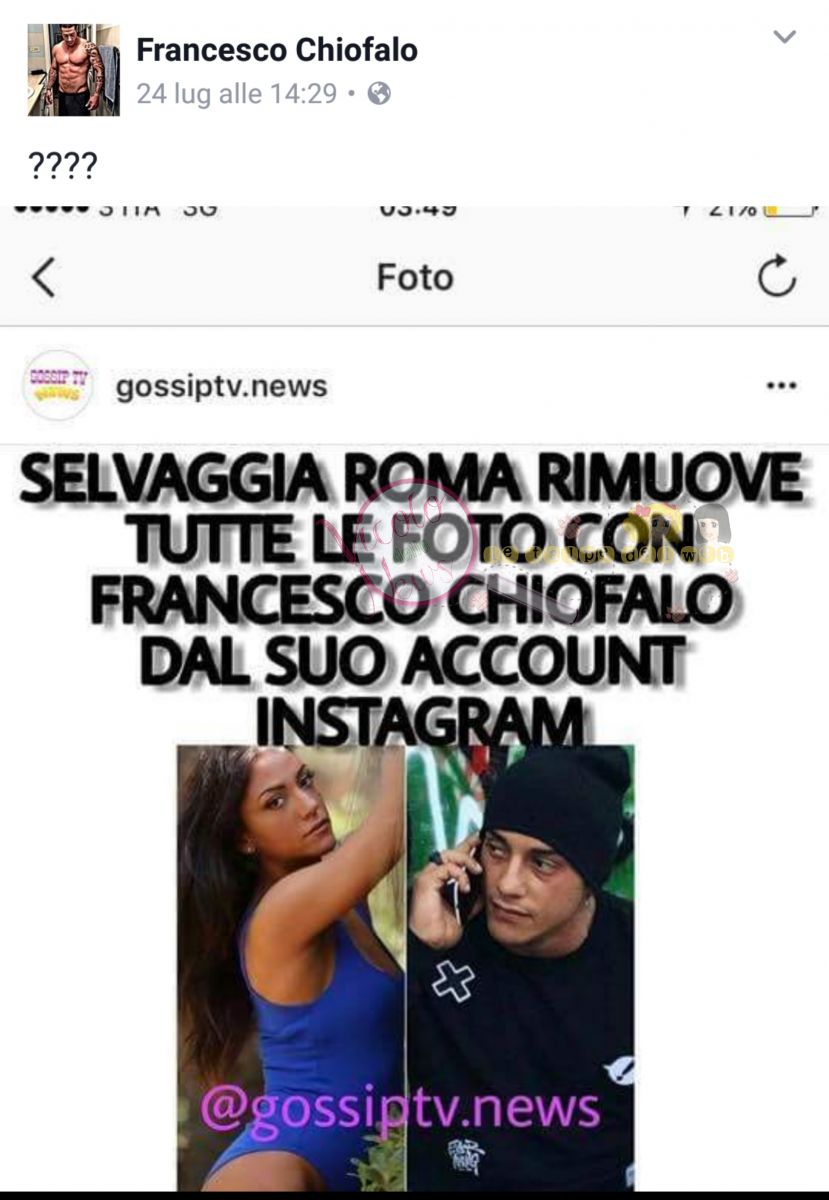829x1200 pixels.
Task: Click the Foto header title
Action: 415,277
